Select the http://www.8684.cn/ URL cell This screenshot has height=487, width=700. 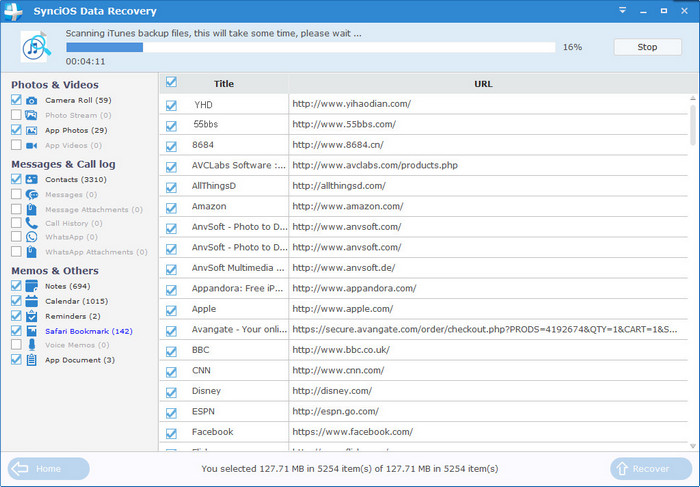[x=338, y=145]
